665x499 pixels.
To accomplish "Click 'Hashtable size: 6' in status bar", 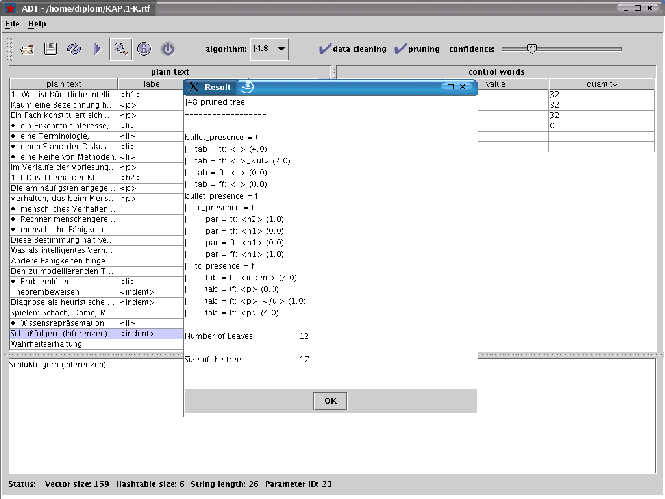I will click(x=150, y=484).
